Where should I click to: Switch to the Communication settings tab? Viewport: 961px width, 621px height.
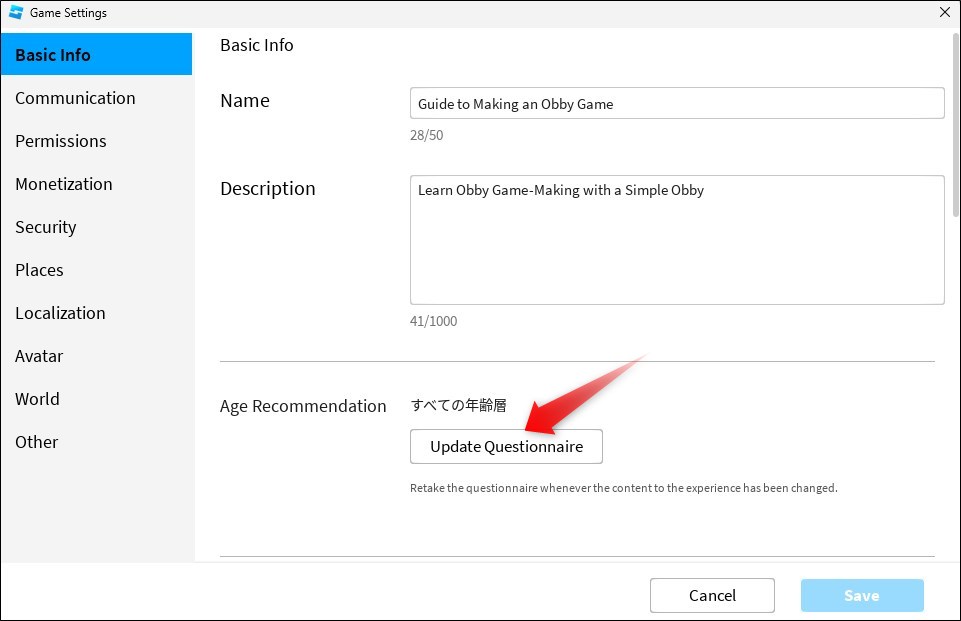[x=96, y=98]
